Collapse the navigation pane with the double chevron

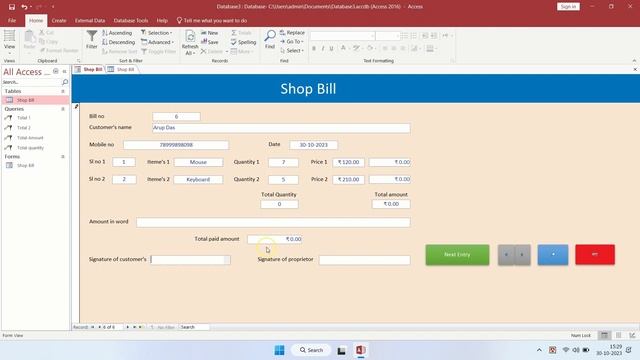click(x=64, y=71)
